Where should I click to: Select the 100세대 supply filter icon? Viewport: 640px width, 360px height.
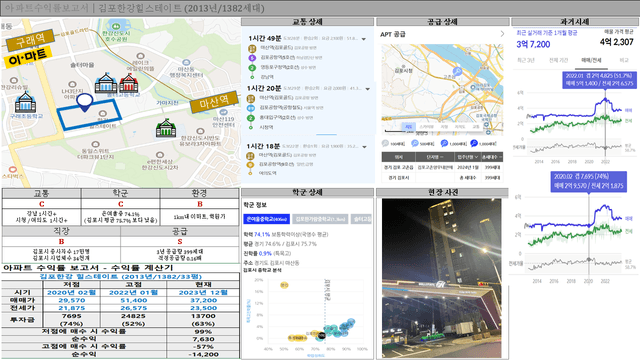[x=385, y=143]
